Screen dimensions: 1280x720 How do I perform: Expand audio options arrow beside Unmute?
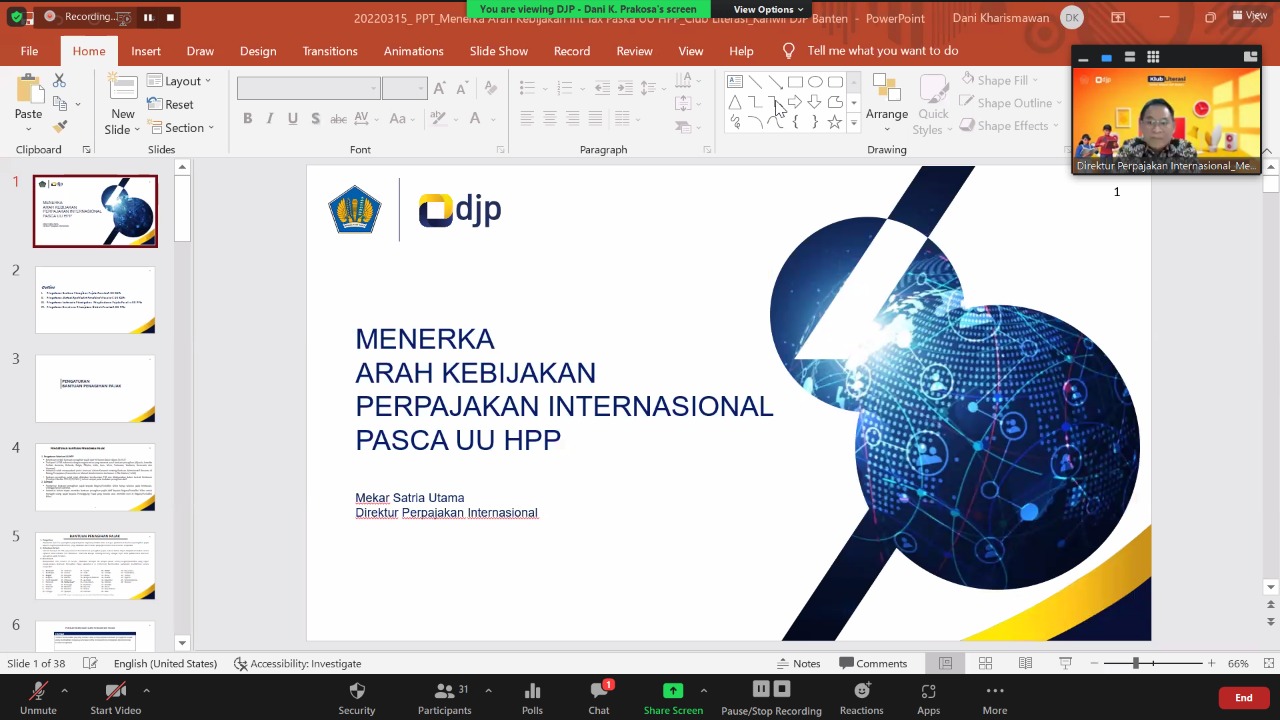pos(64,690)
